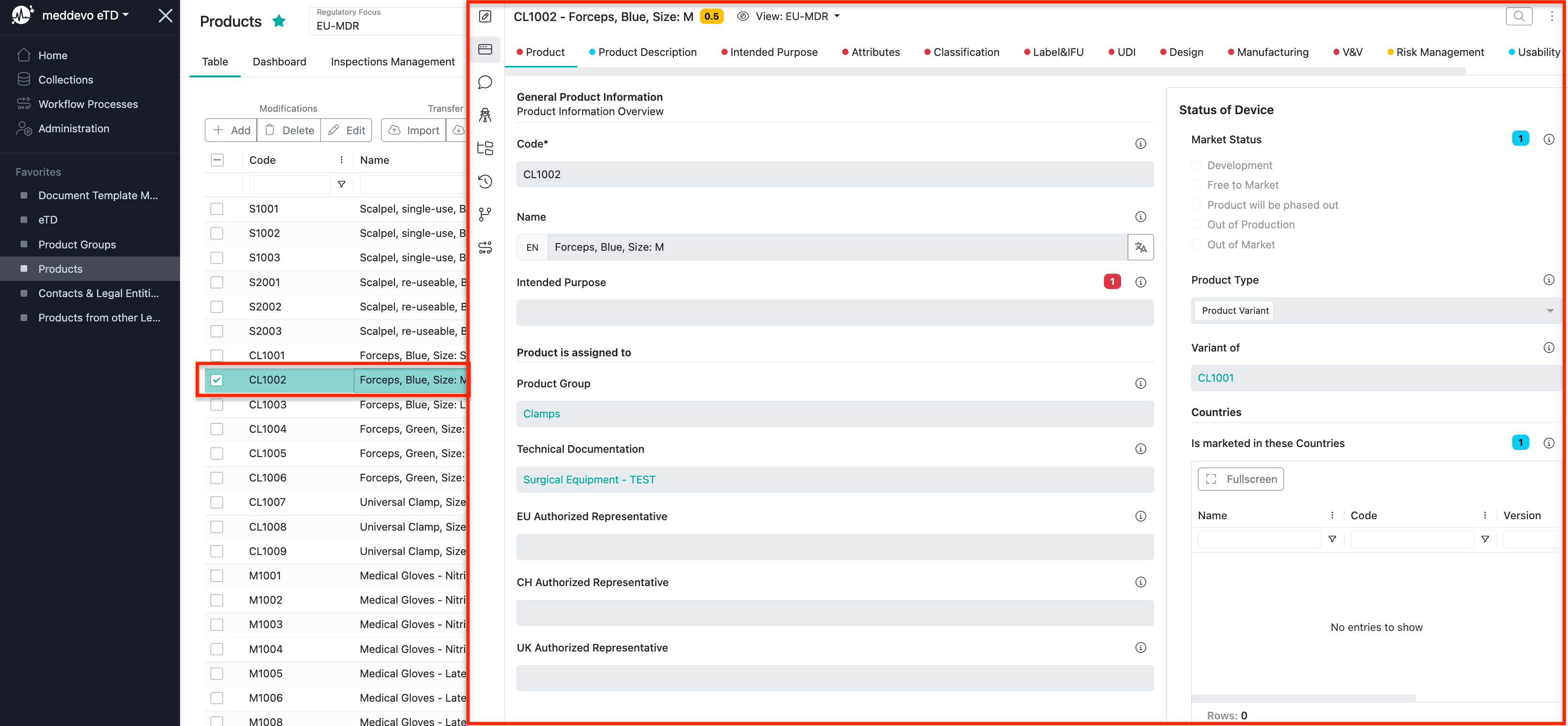1568x726 pixels.
Task: Click info icon beside Market Status
Action: 1548,139
